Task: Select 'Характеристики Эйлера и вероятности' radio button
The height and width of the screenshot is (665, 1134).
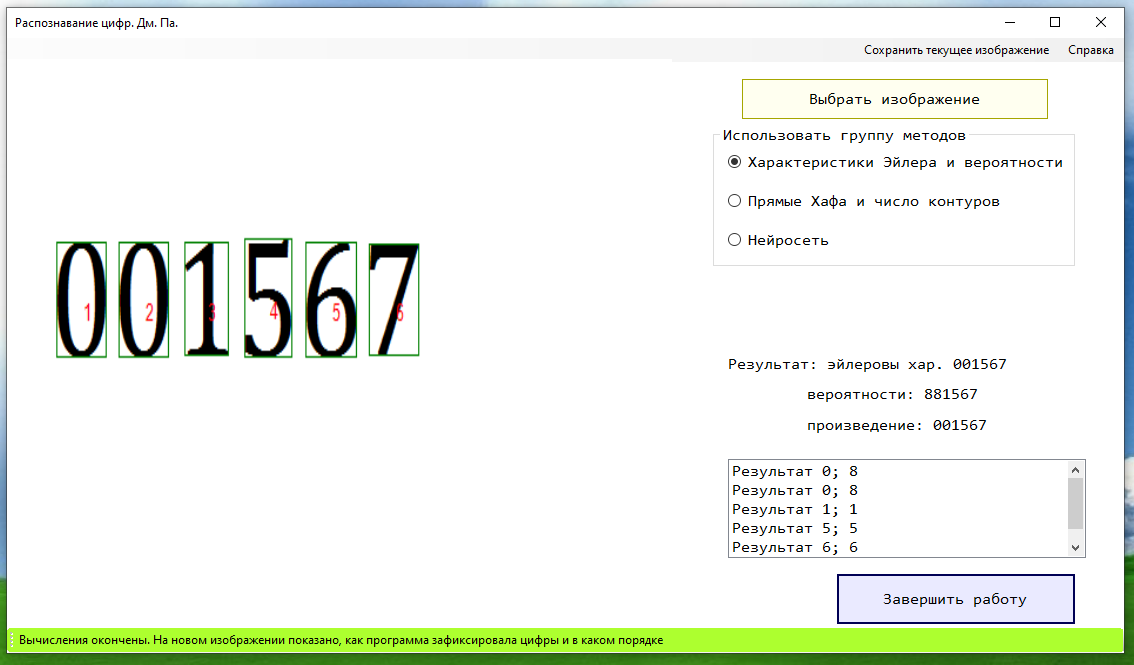Action: [x=735, y=162]
